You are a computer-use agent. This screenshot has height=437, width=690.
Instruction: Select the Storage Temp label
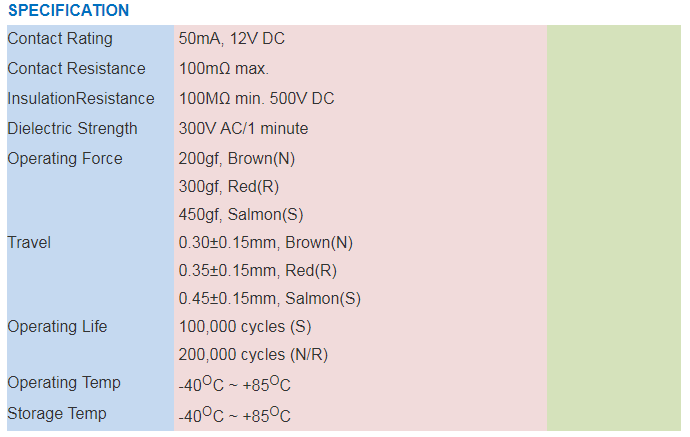57,414
